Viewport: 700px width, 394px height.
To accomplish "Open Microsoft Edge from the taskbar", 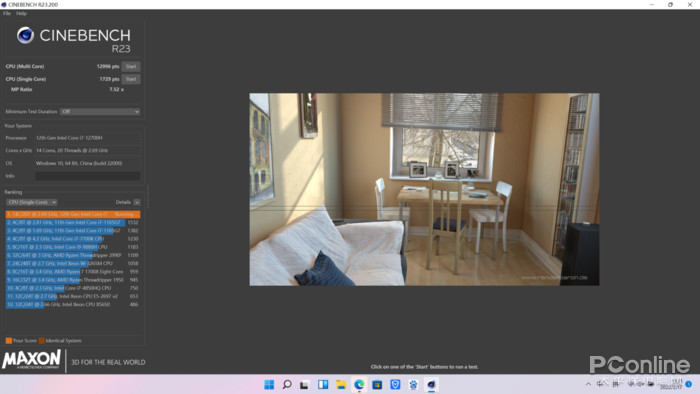I will point(359,385).
